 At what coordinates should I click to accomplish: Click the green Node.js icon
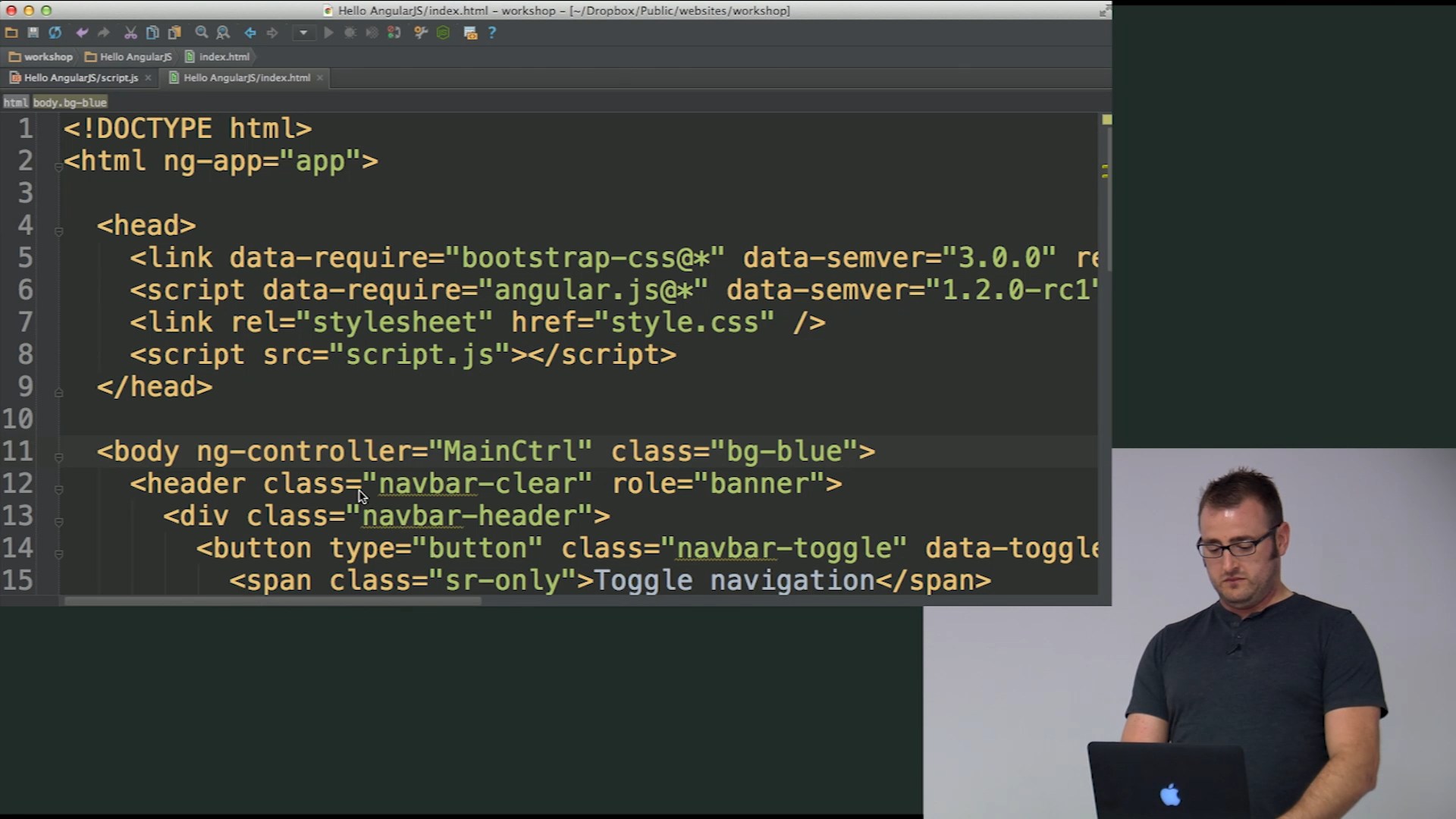coord(444,33)
